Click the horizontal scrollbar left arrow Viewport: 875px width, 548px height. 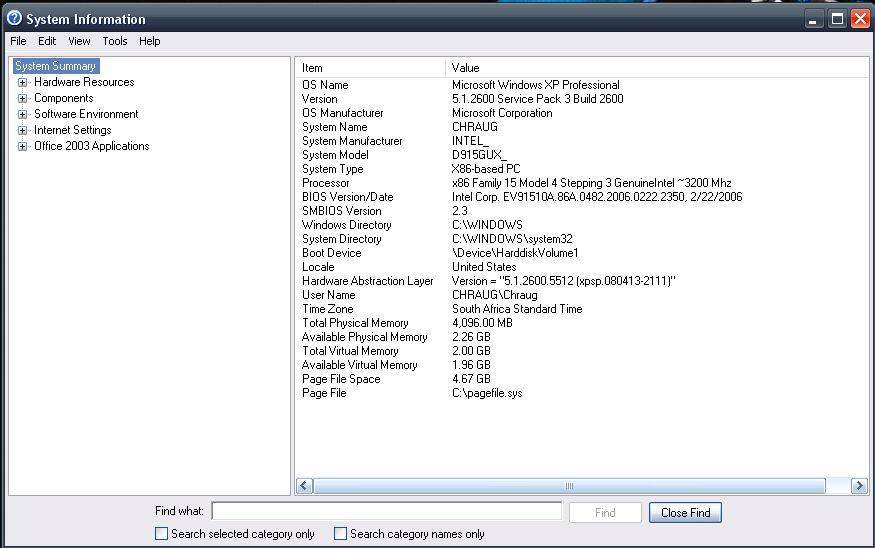304,486
